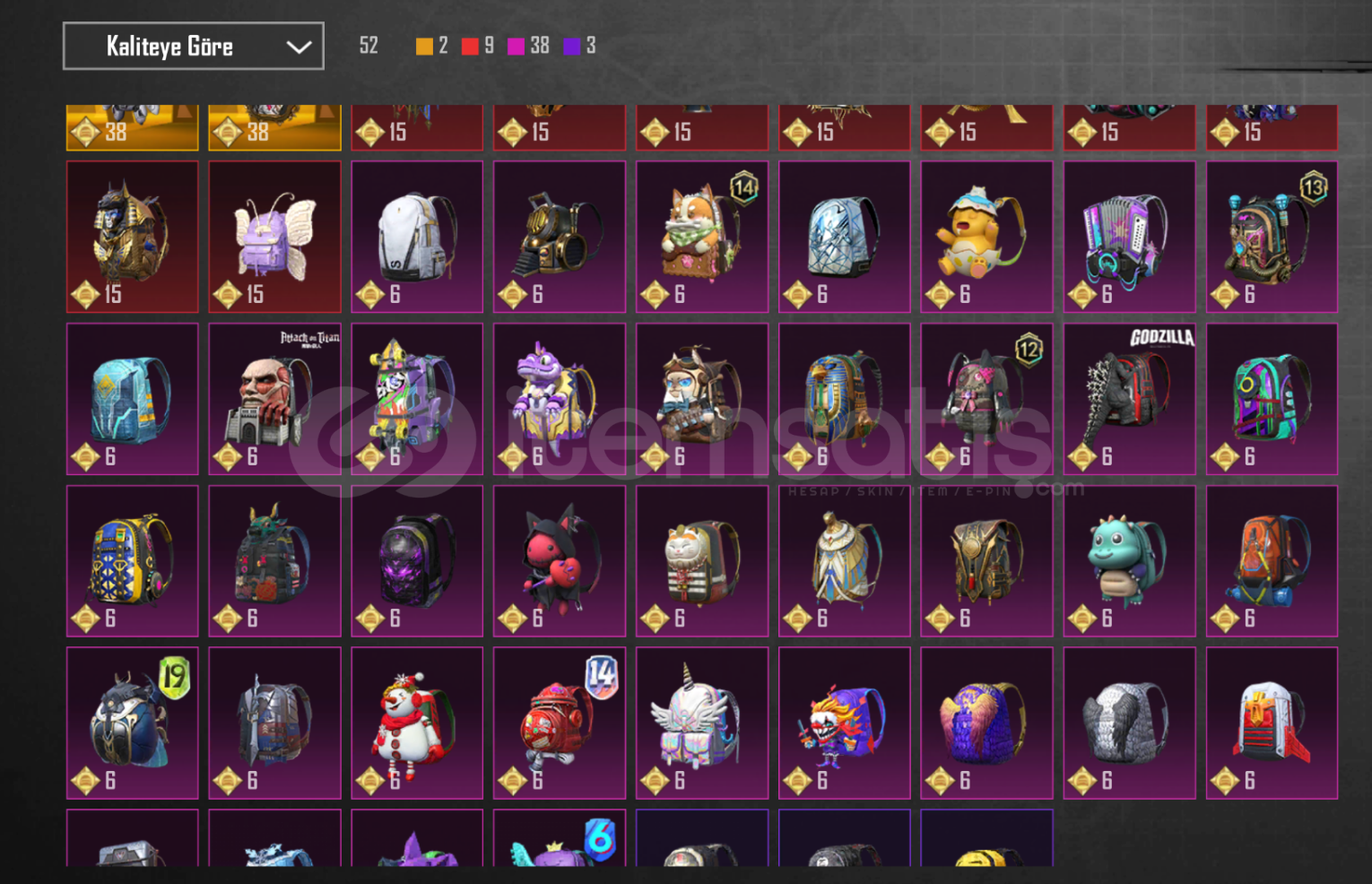Choose the unicorn winged backpack
Image resolution: width=1372 pixels, height=884 pixels.
(702, 723)
